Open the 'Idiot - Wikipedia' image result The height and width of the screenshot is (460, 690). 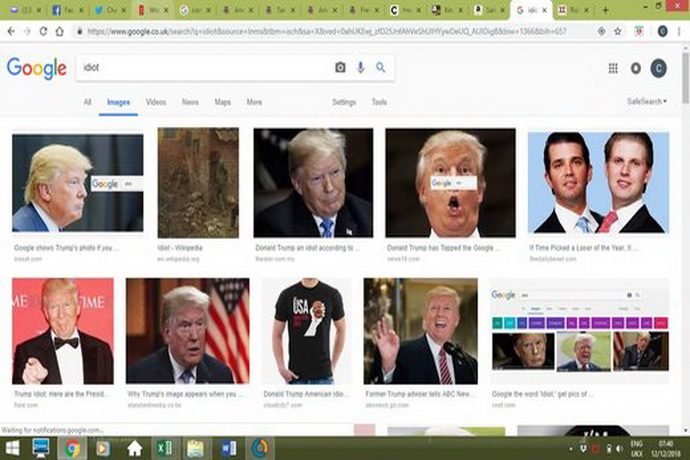point(198,182)
